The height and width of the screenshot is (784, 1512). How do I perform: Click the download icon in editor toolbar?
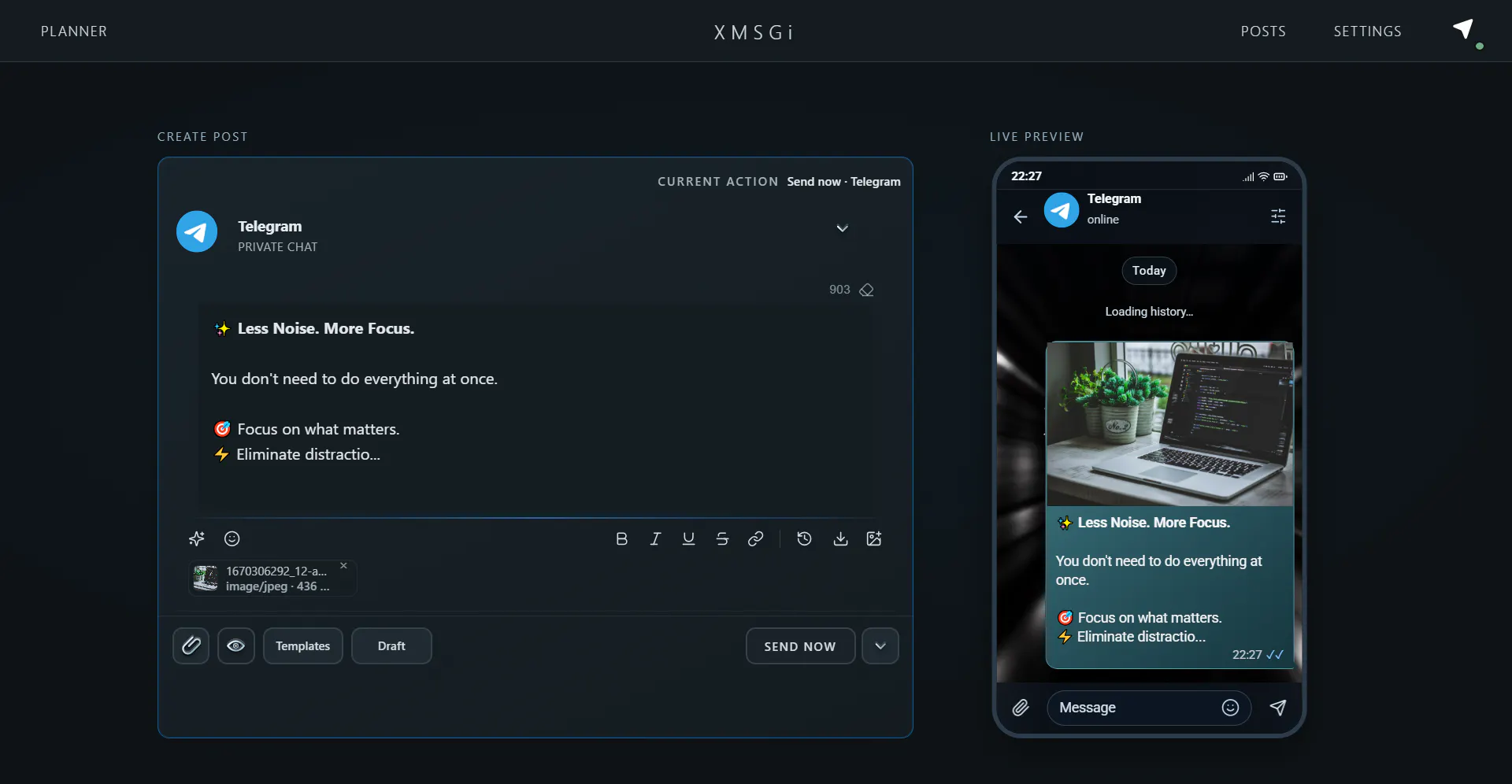point(840,538)
